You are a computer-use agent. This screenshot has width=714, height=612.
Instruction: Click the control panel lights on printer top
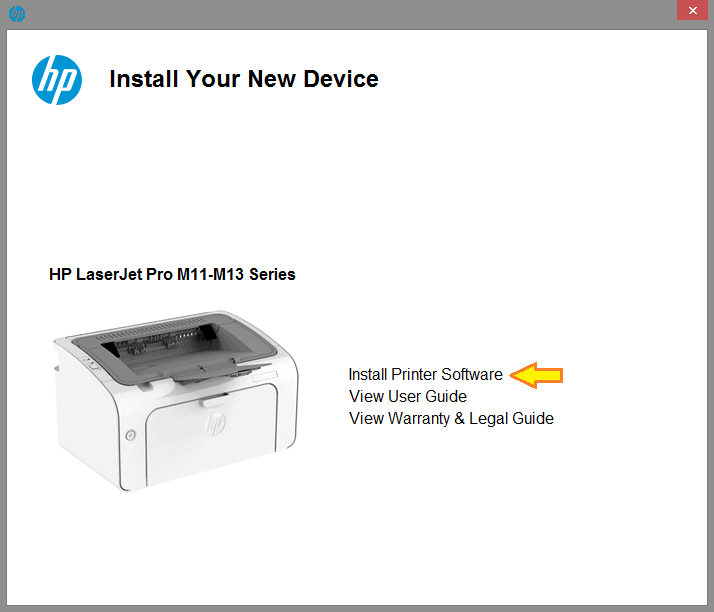(90, 363)
